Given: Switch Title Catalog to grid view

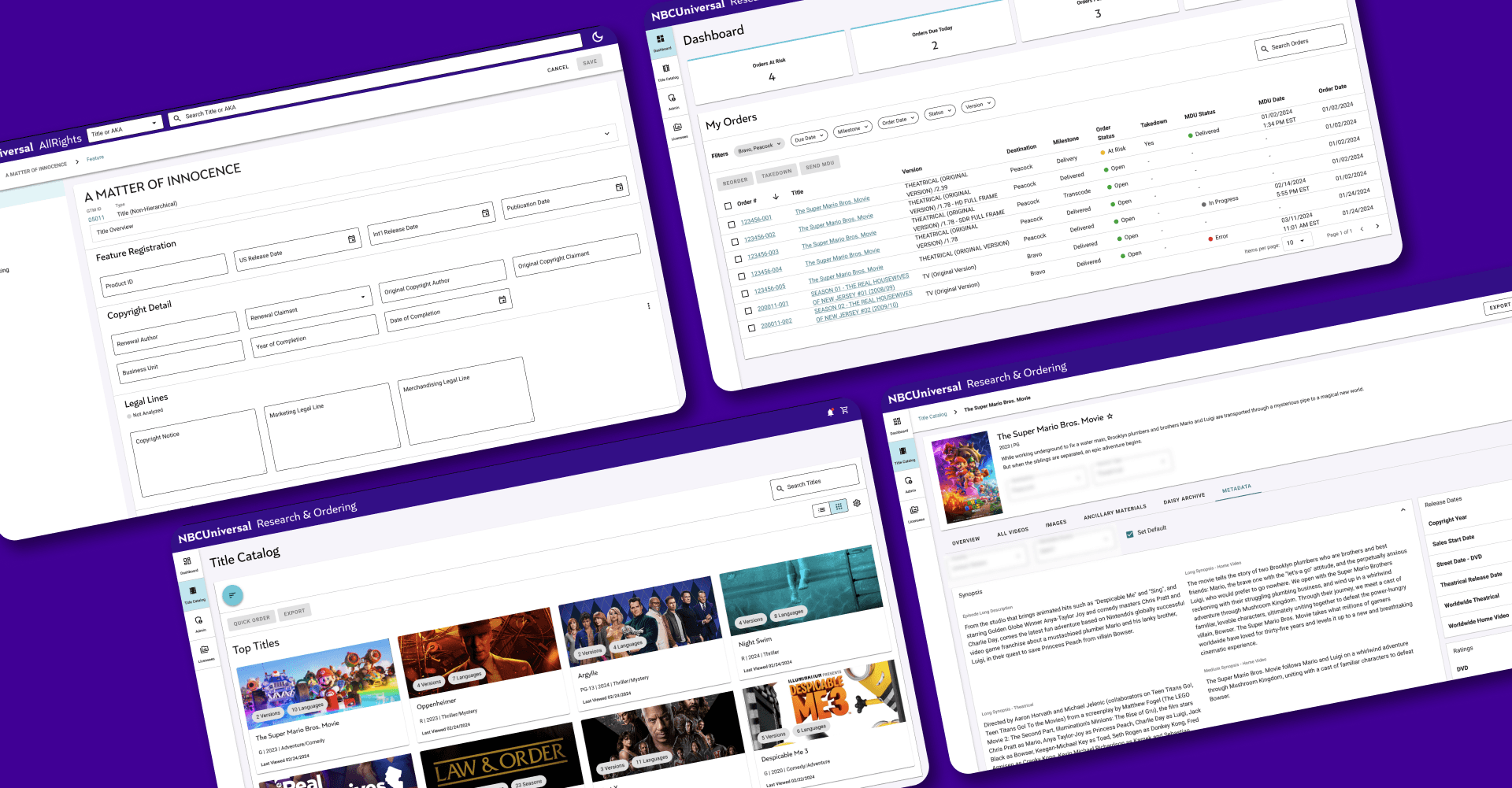Looking at the screenshot, I should coord(839,506).
